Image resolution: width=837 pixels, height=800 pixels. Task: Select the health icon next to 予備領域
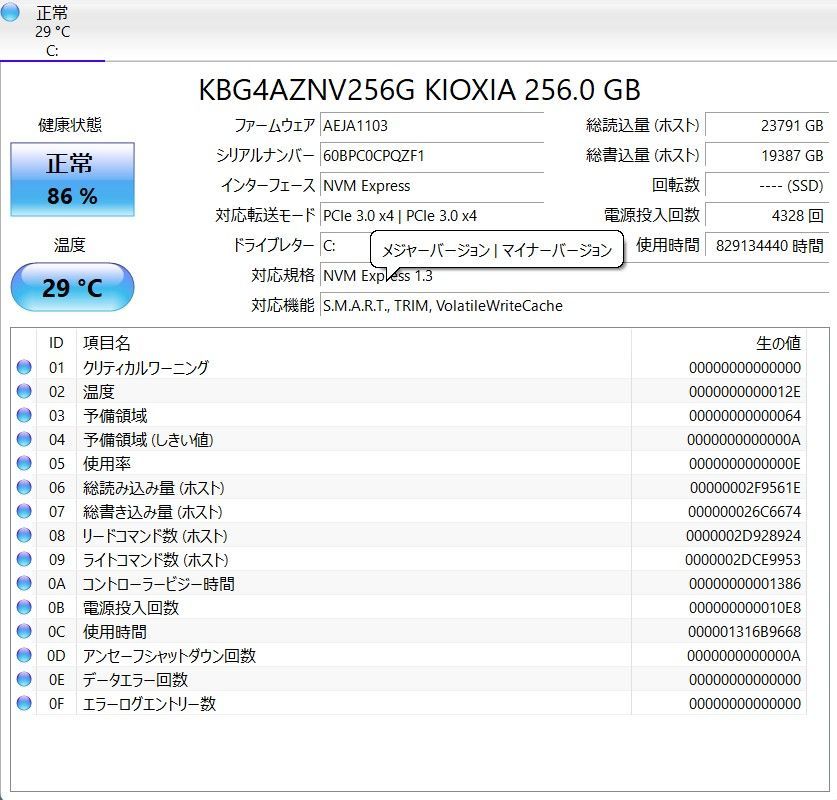click(24, 415)
